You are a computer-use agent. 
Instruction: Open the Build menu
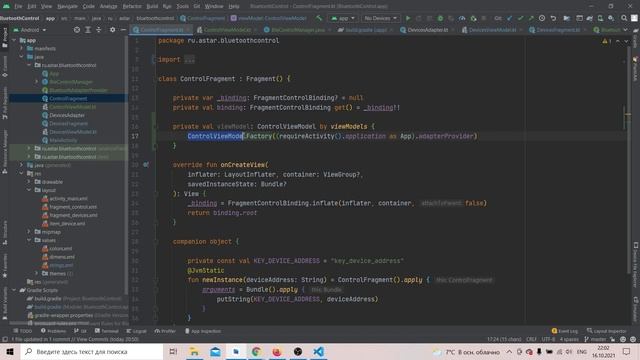152,7
